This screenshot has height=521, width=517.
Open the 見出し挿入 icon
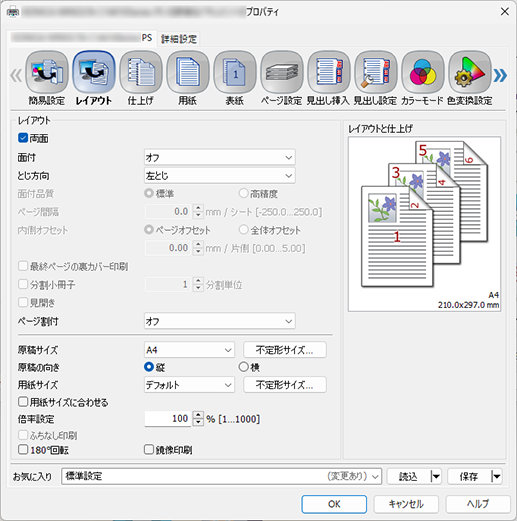pos(329,72)
